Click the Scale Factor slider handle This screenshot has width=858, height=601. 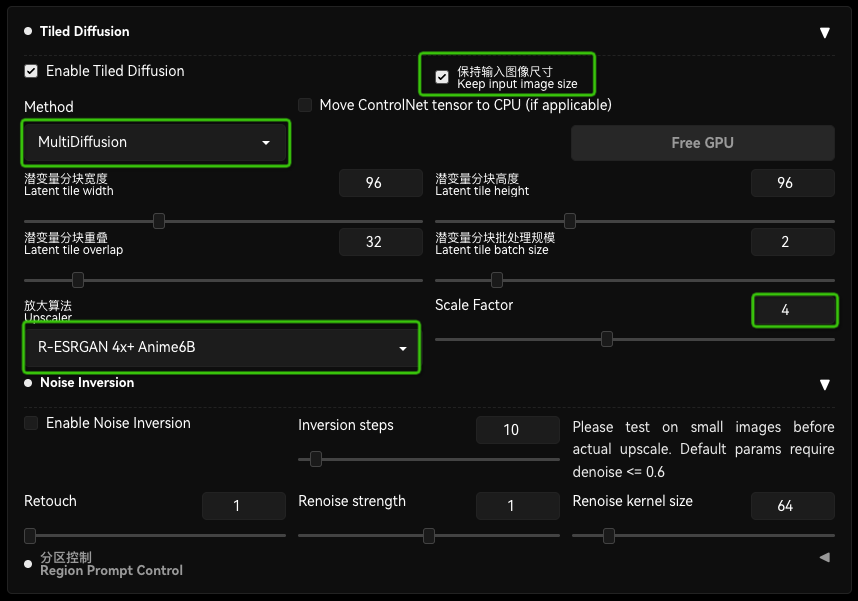point(607,339)
